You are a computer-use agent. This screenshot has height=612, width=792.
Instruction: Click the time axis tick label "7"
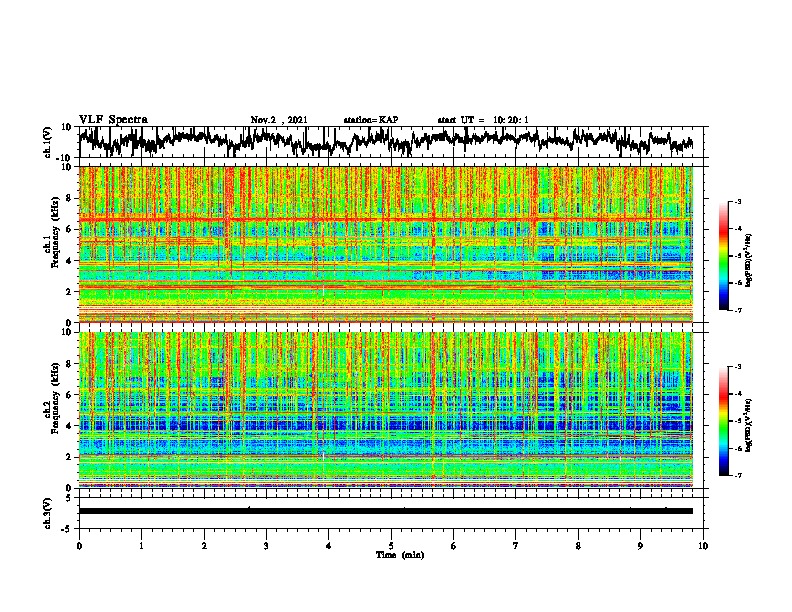[516, 546]
